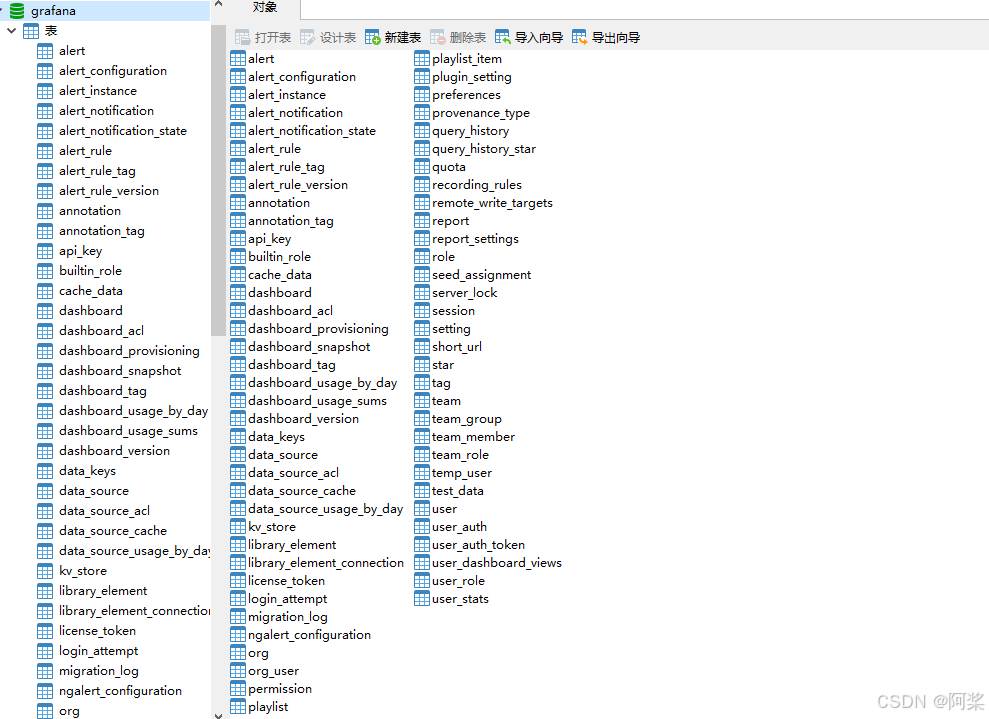Screen dimensions: 989x719
Task: Click the 设计表 toolbar button
Action: (x=328, y=38)
